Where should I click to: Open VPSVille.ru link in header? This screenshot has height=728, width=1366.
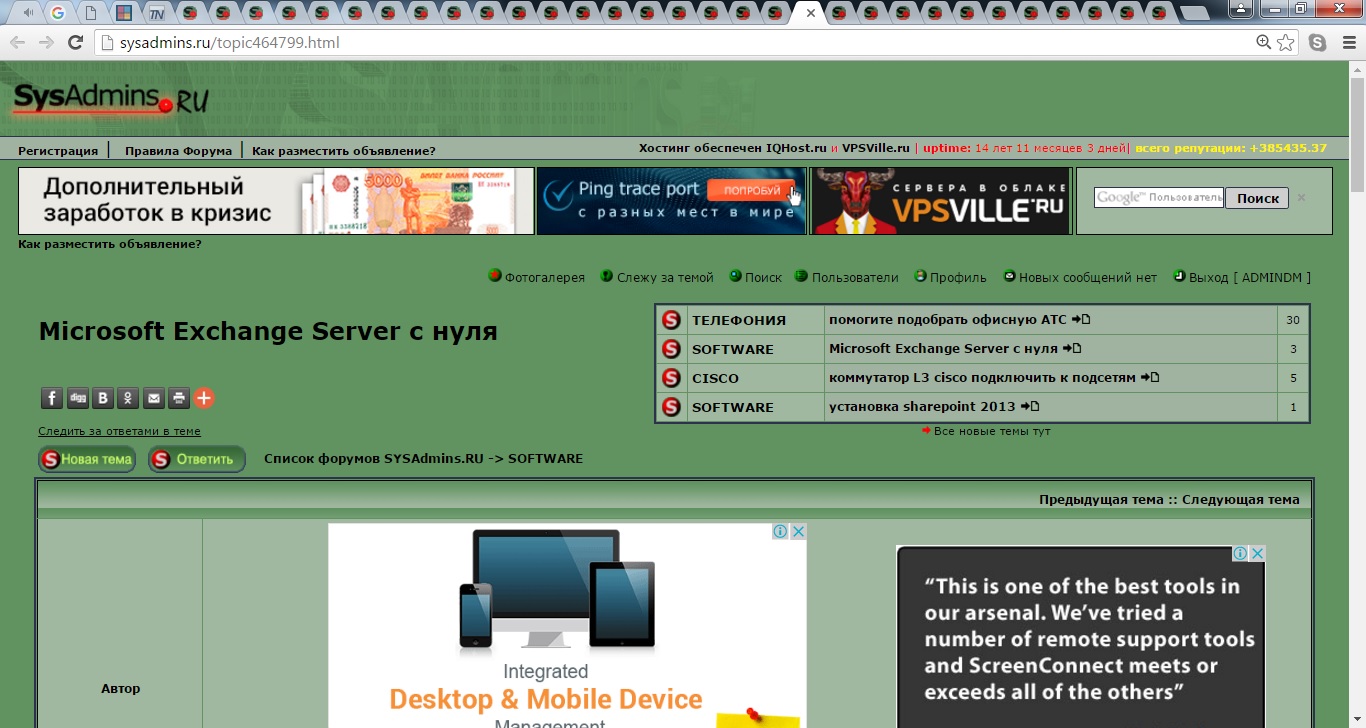(x=876, y=148)
